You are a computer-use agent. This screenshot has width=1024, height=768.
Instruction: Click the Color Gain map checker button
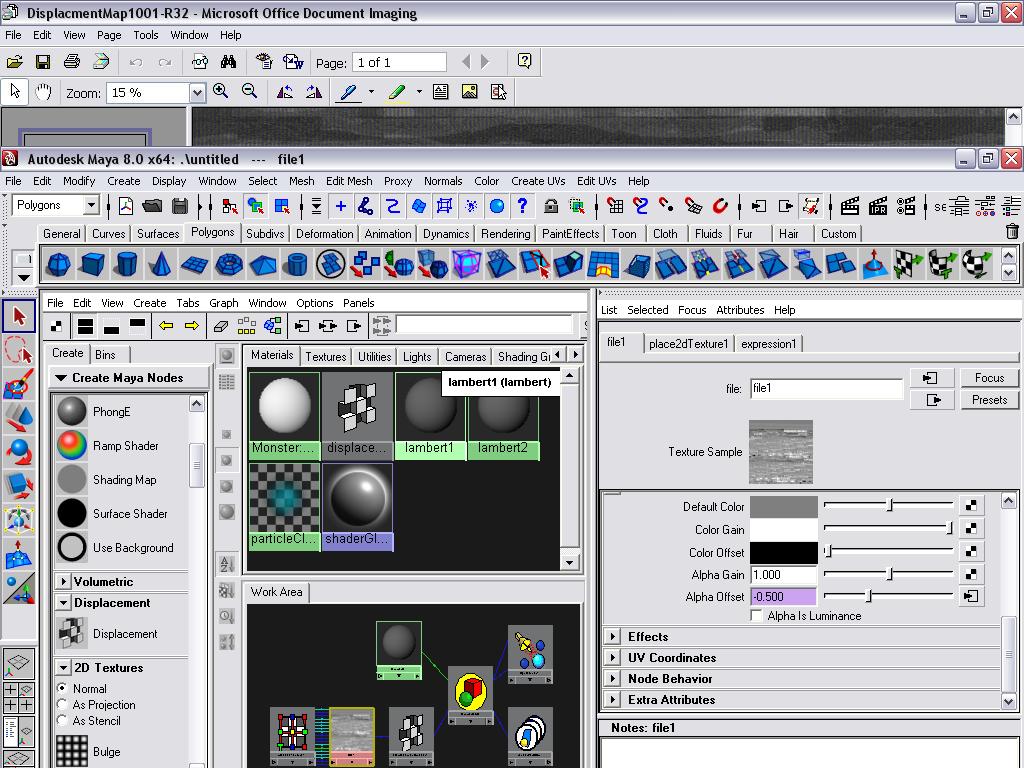pyautogui.click(x=971, y=529)
